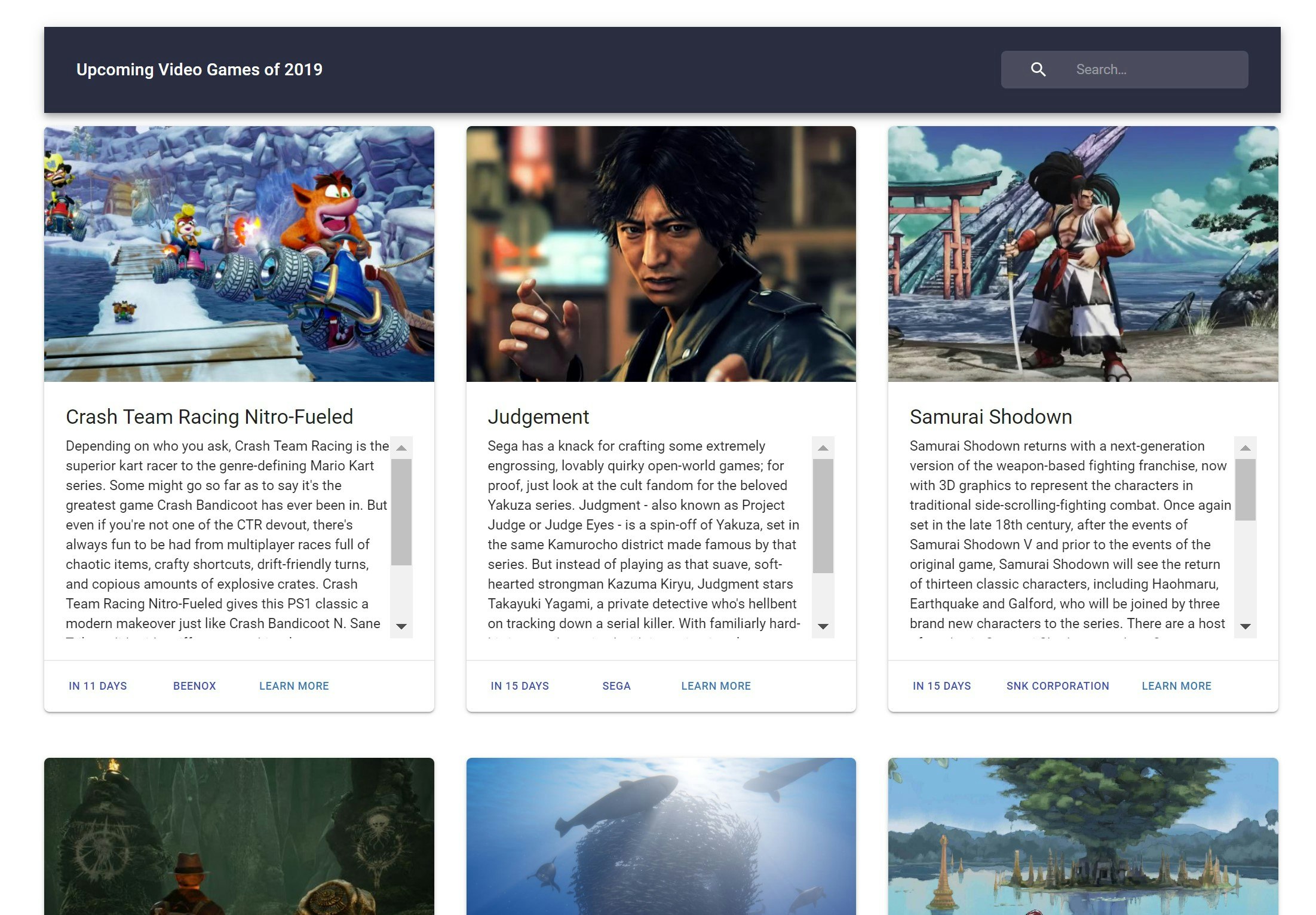Select the BEENOX developer label
The image size is (1316, 915).
point(194,686)
